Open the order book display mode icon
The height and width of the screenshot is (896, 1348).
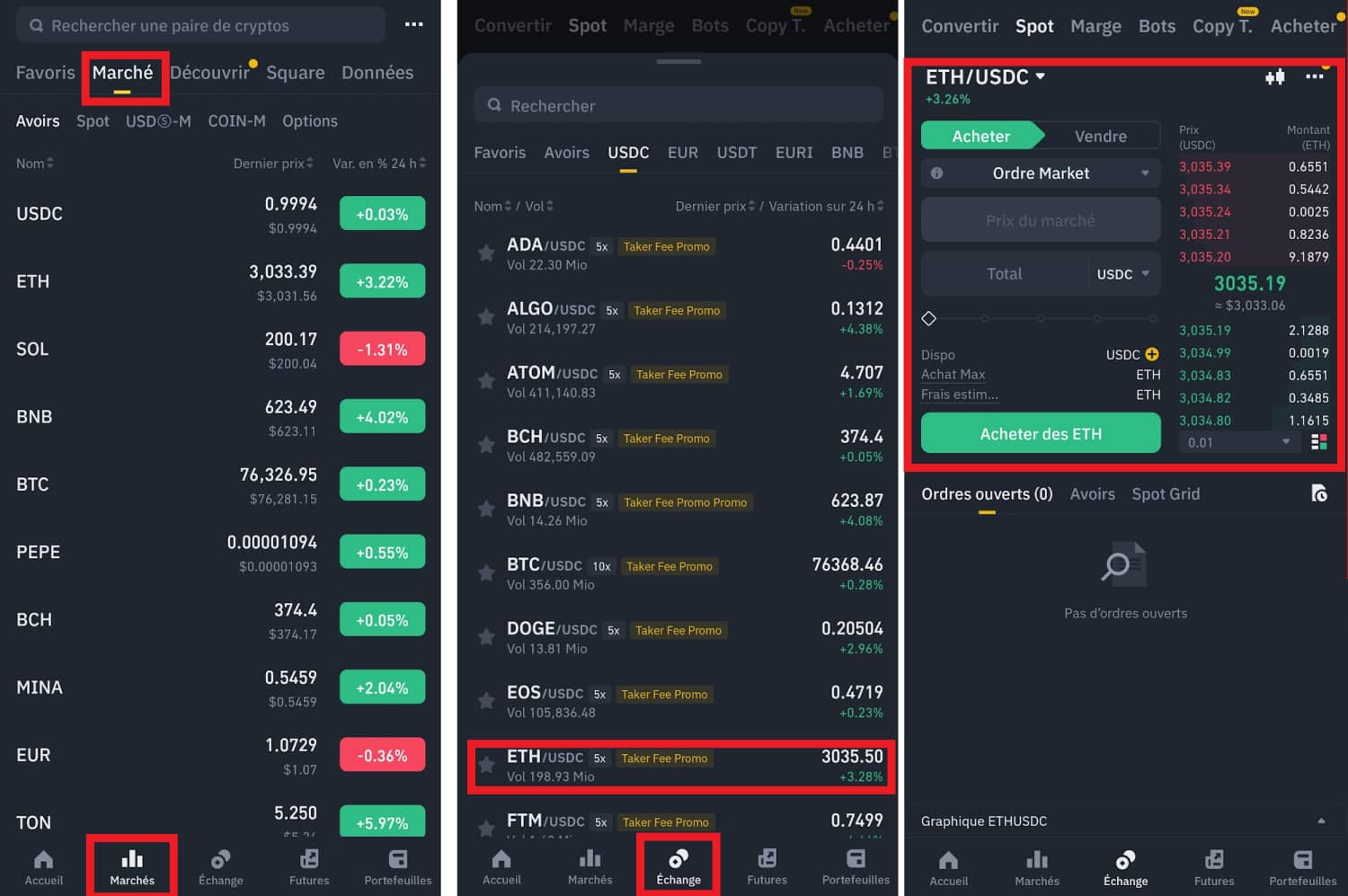pyautogui.click(x=1321, y=441)
